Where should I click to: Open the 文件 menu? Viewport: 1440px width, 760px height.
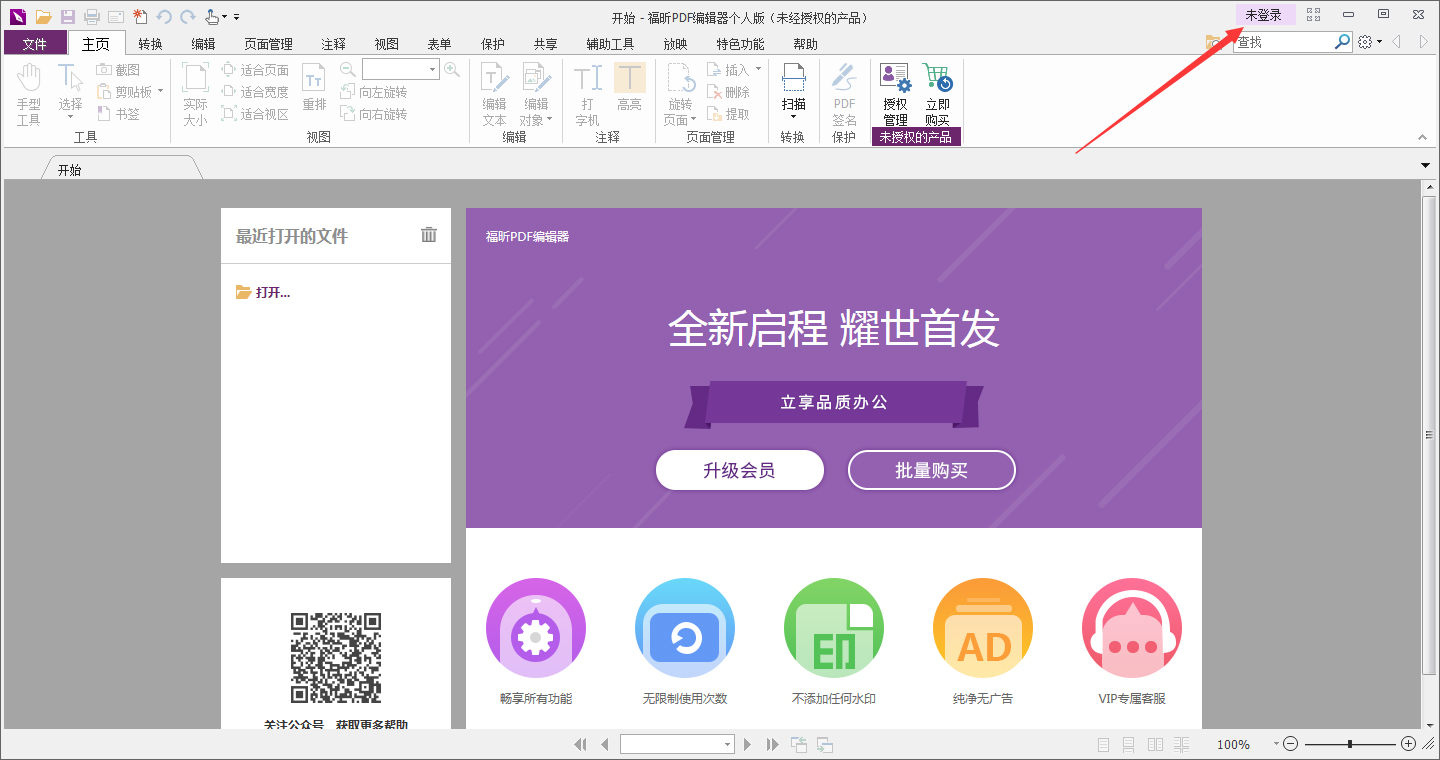pos(35,43)
